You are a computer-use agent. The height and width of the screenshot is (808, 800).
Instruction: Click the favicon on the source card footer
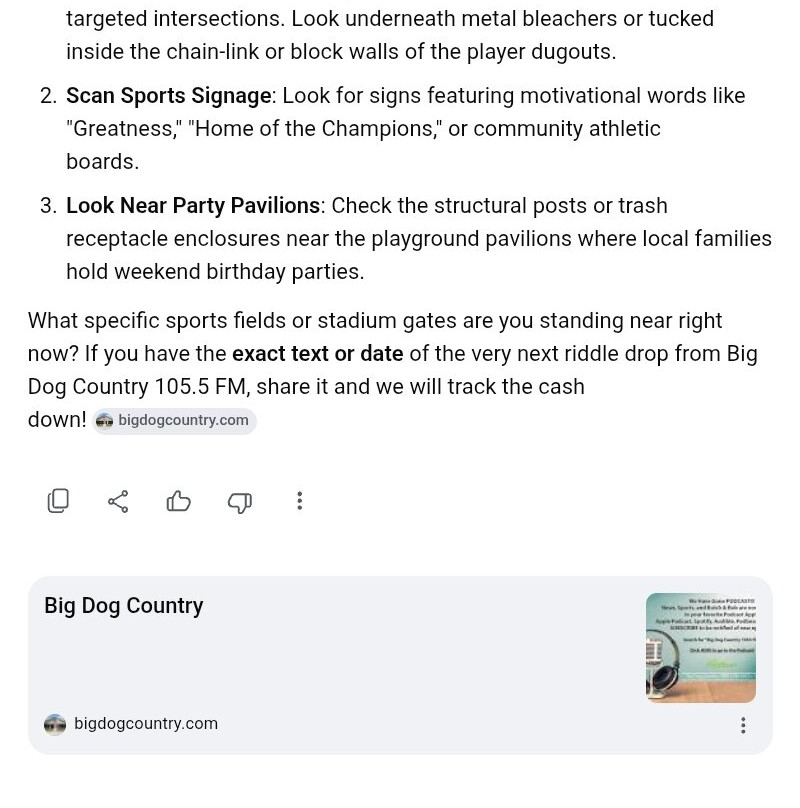pos(55,724)
